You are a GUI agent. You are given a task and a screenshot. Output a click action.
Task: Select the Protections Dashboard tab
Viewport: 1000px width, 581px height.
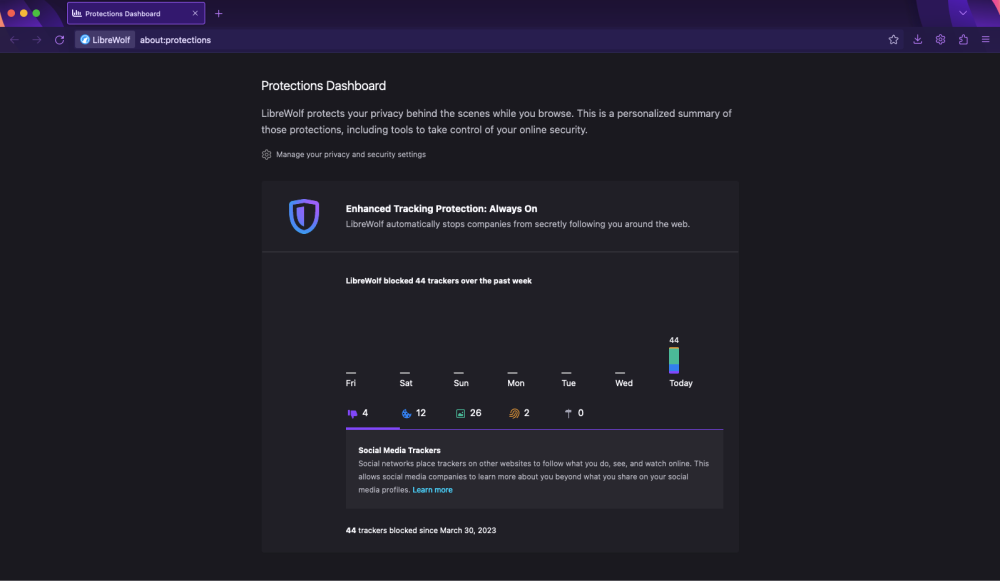coord(136,13)
